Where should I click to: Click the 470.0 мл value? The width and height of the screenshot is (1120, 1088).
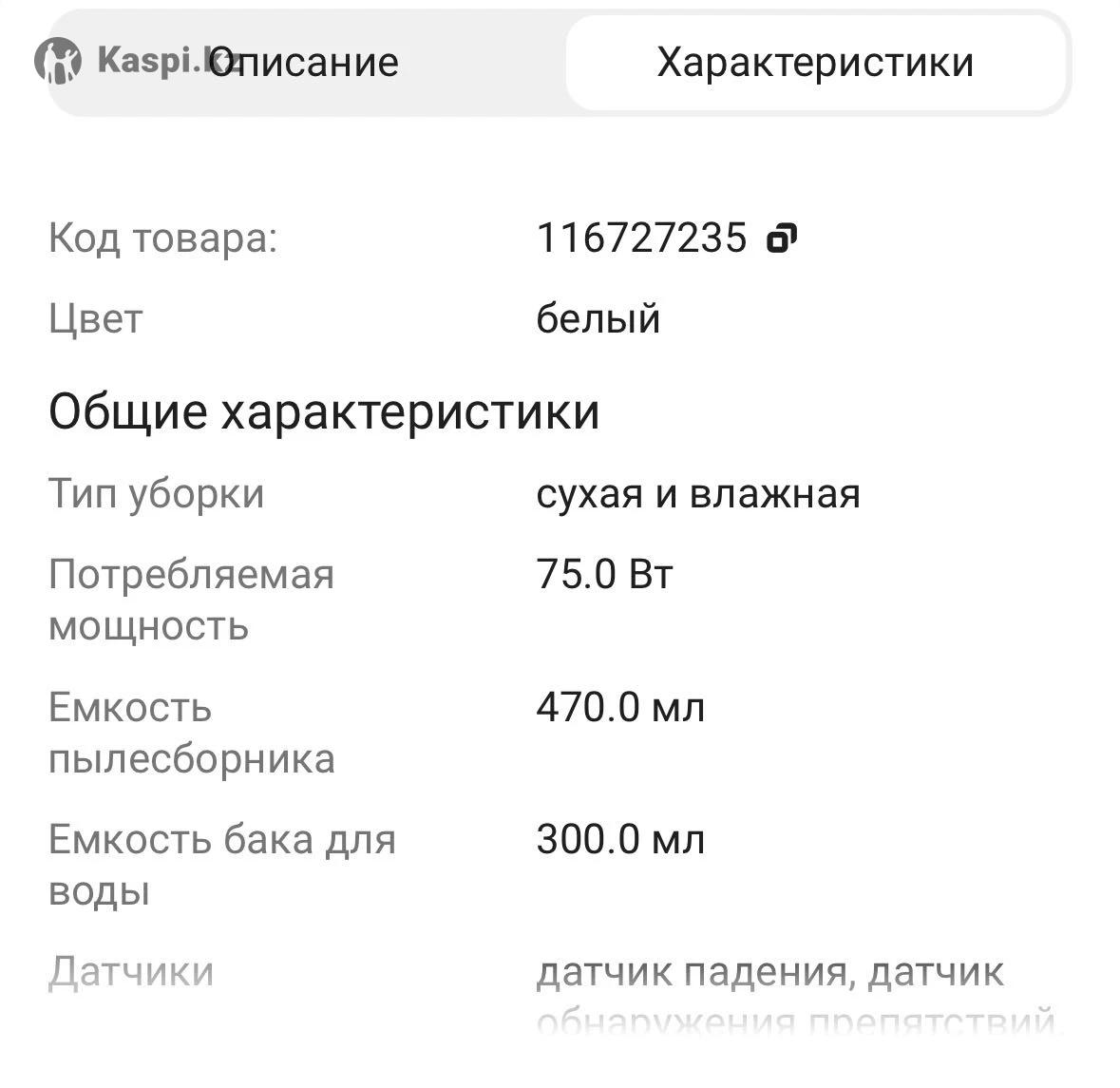point(620,708)
